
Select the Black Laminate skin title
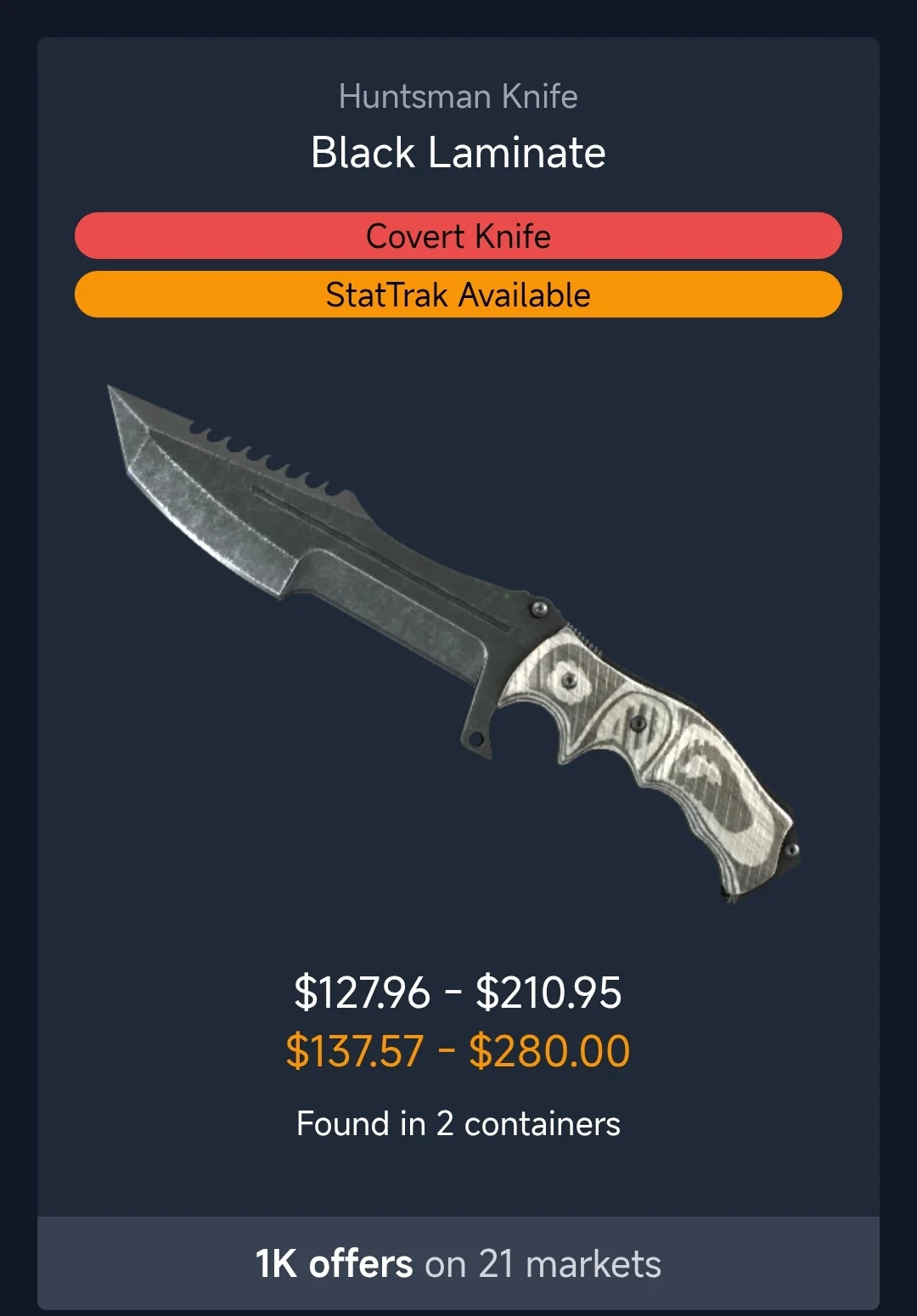coord(458,153)
